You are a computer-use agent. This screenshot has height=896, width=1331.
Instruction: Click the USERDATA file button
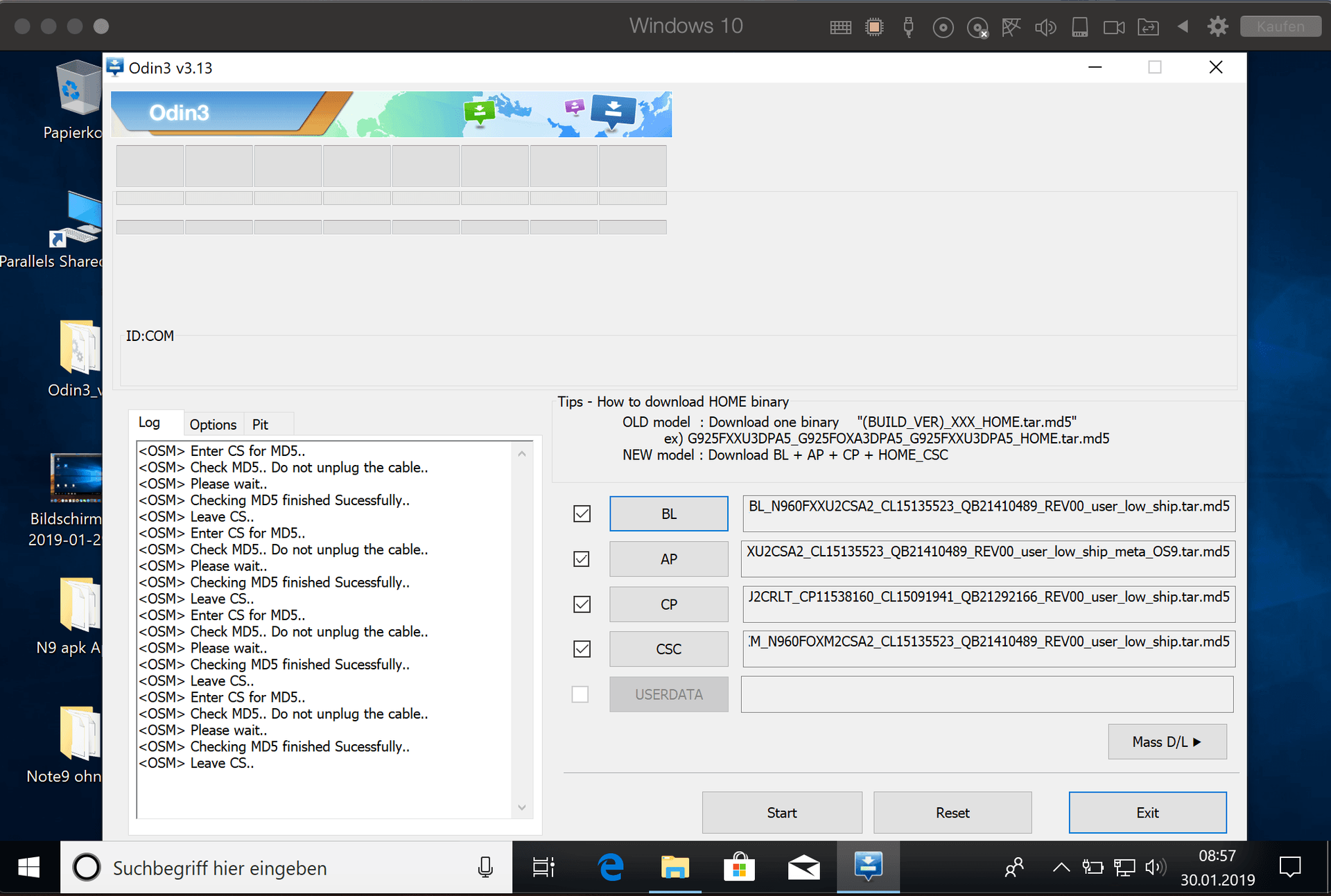[669, 694]
